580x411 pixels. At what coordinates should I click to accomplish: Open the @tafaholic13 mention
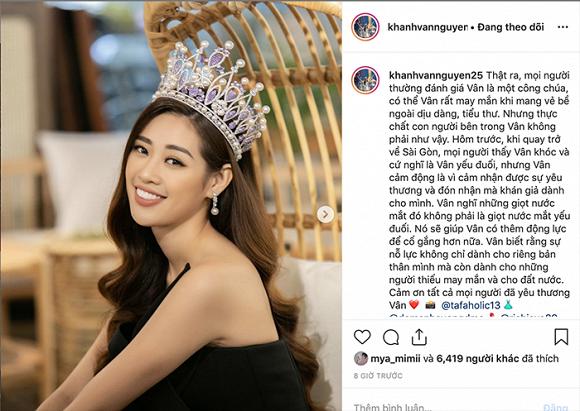[x=471, y=305]
